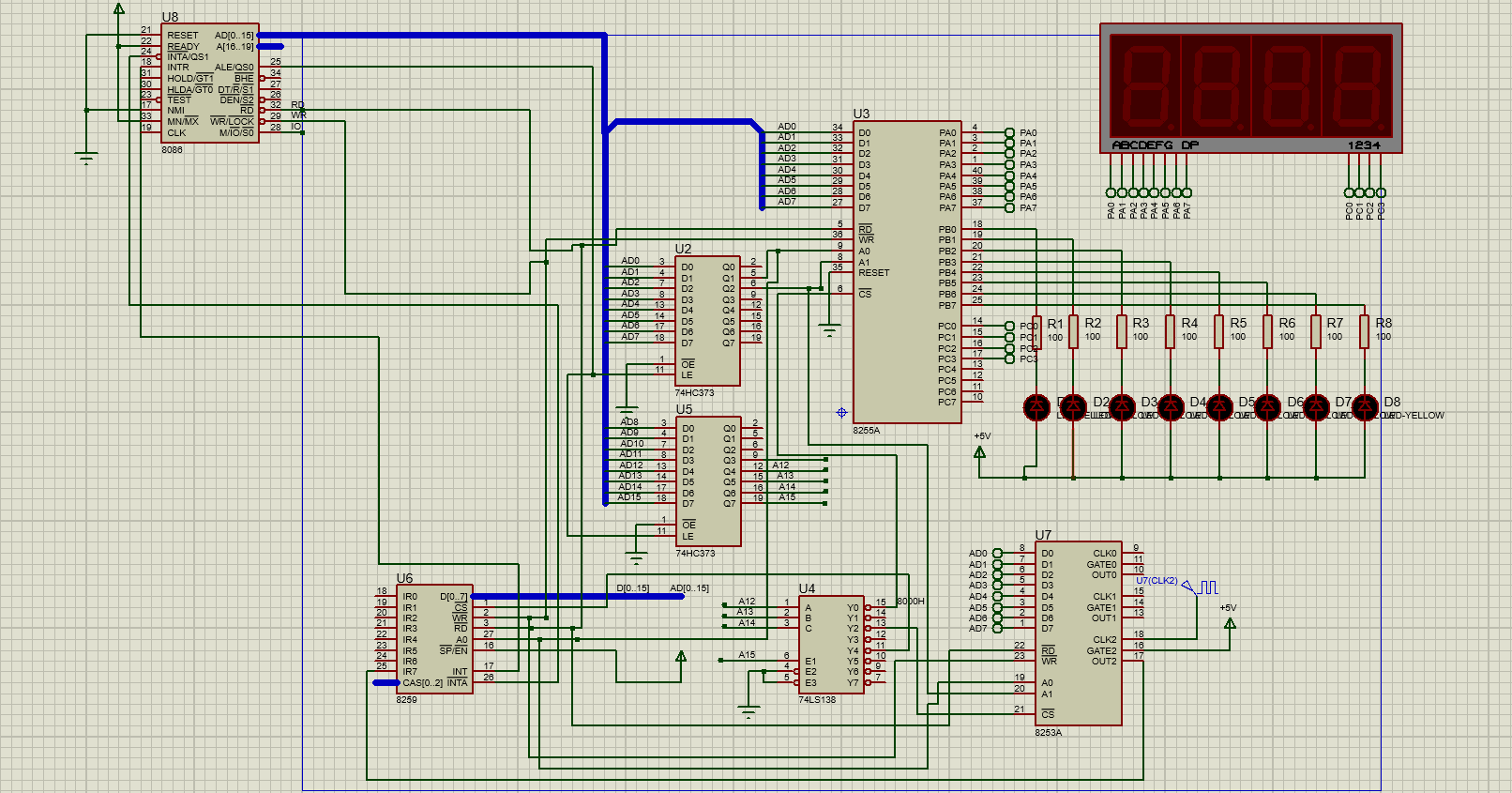Click the PC3 terminal under the display
1512x793 pixels.
[x=1381, y=192]
